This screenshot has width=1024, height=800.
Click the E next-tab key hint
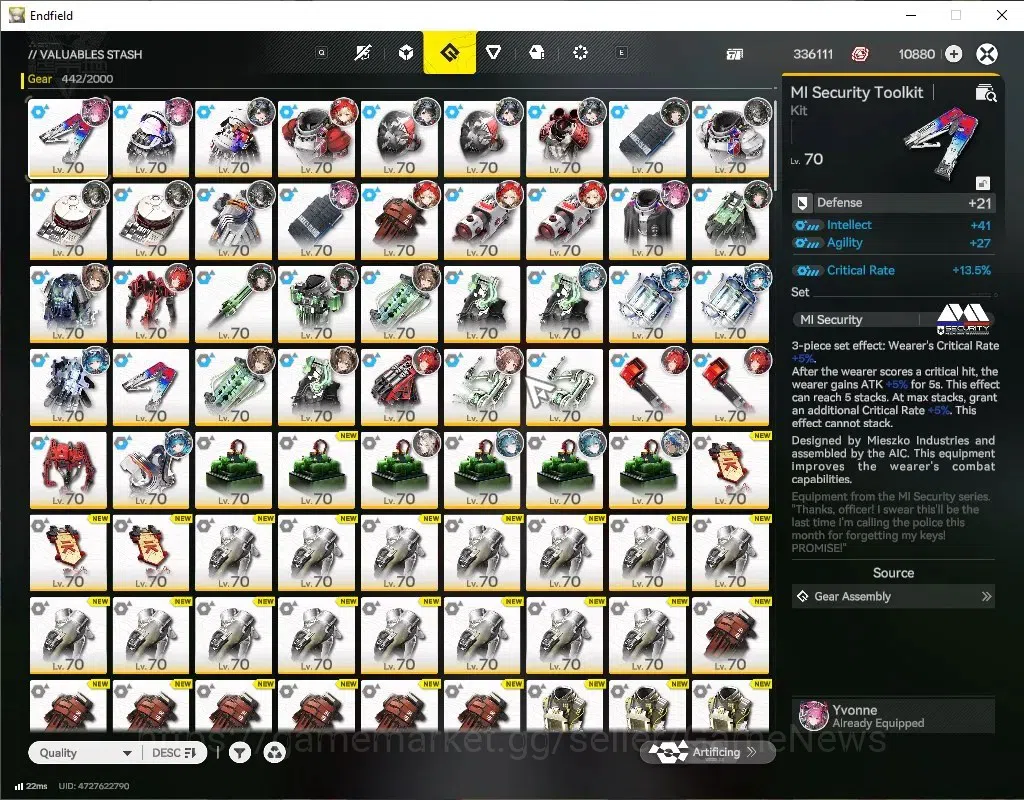click(x=621, y=53)
